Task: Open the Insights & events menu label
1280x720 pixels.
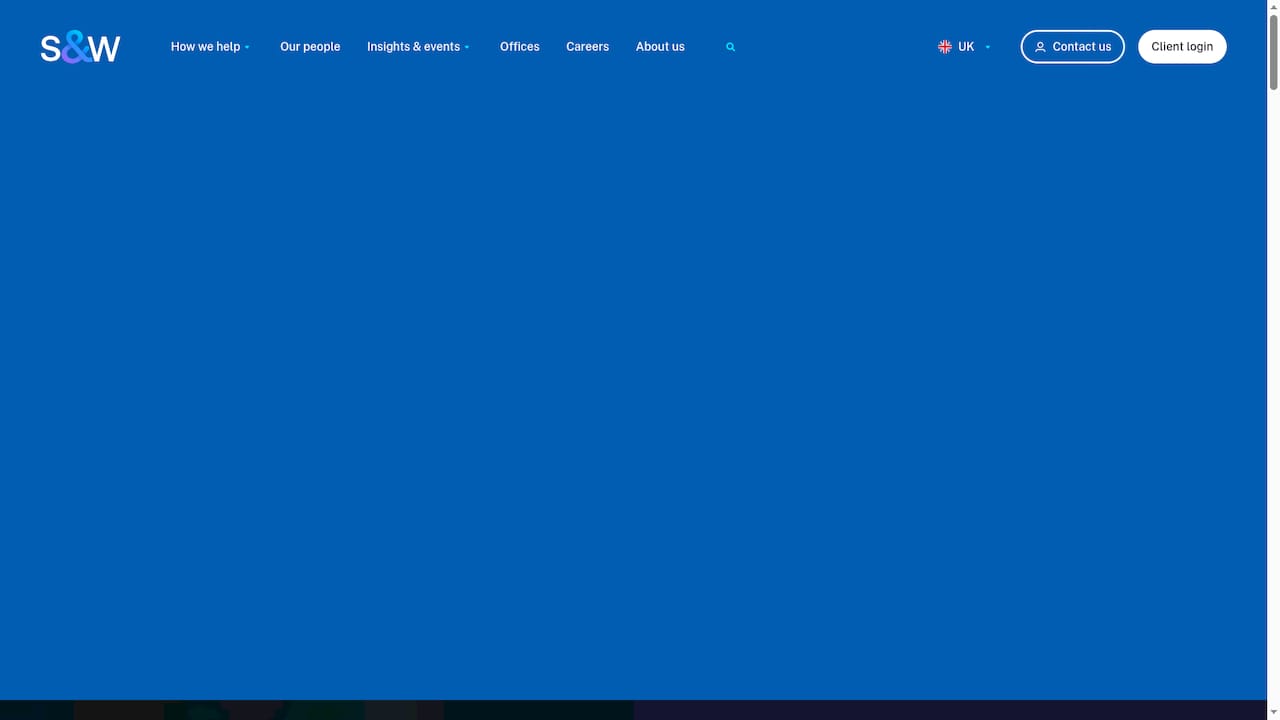Action: coord(413,47)
